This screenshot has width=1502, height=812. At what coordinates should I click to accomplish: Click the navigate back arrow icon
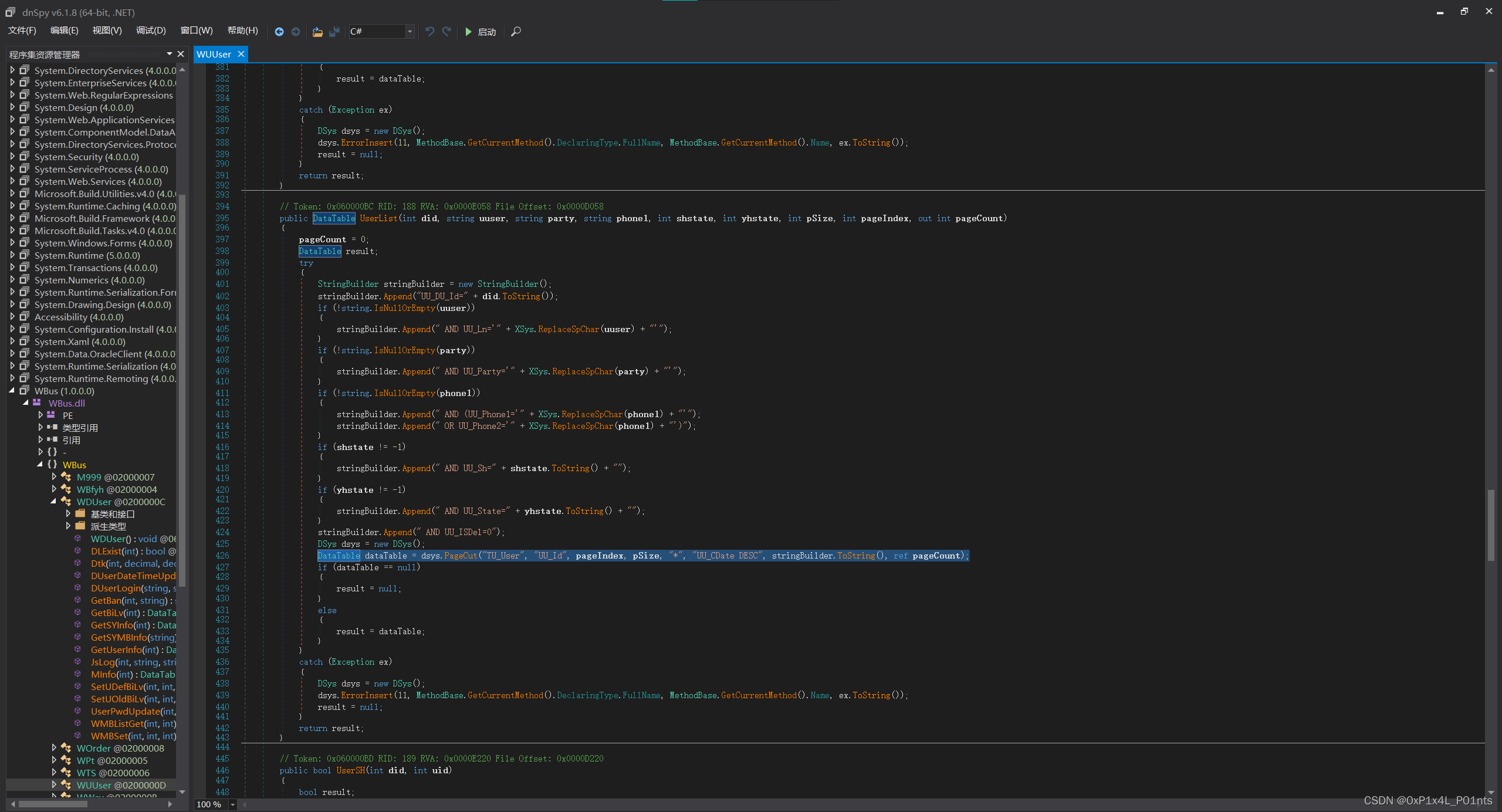coord(279,32)
